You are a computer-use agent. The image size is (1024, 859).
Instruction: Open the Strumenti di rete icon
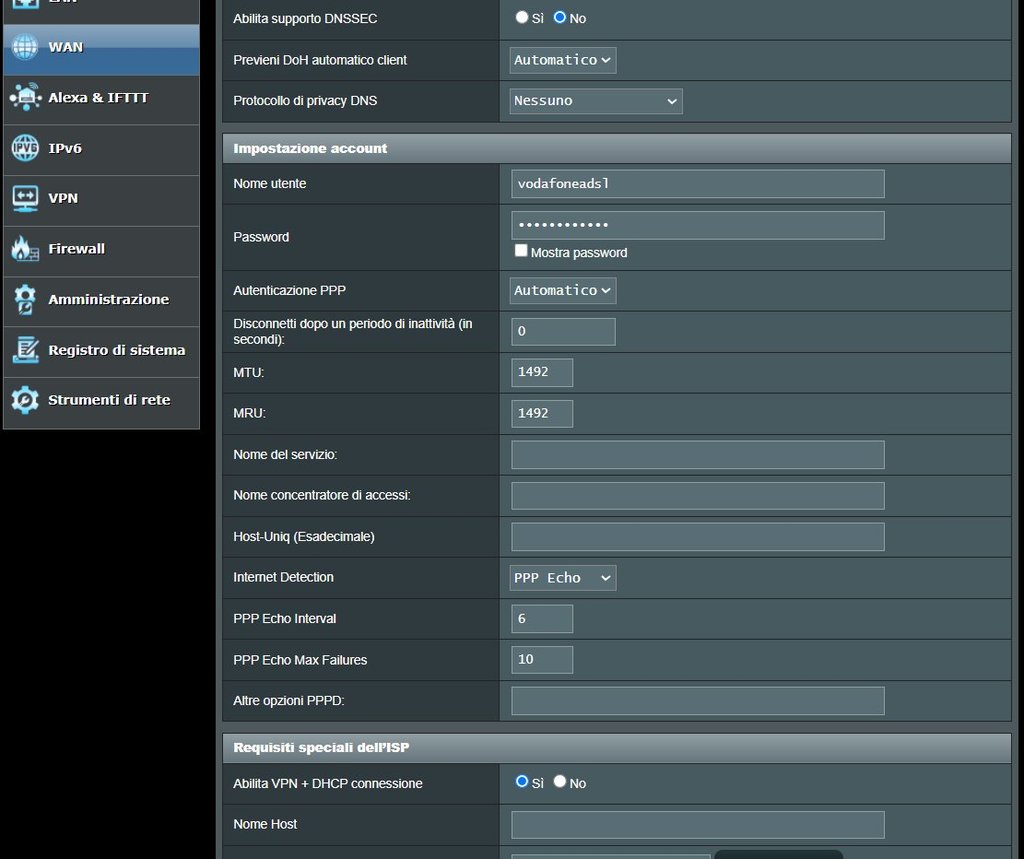[x=25, y=400]
